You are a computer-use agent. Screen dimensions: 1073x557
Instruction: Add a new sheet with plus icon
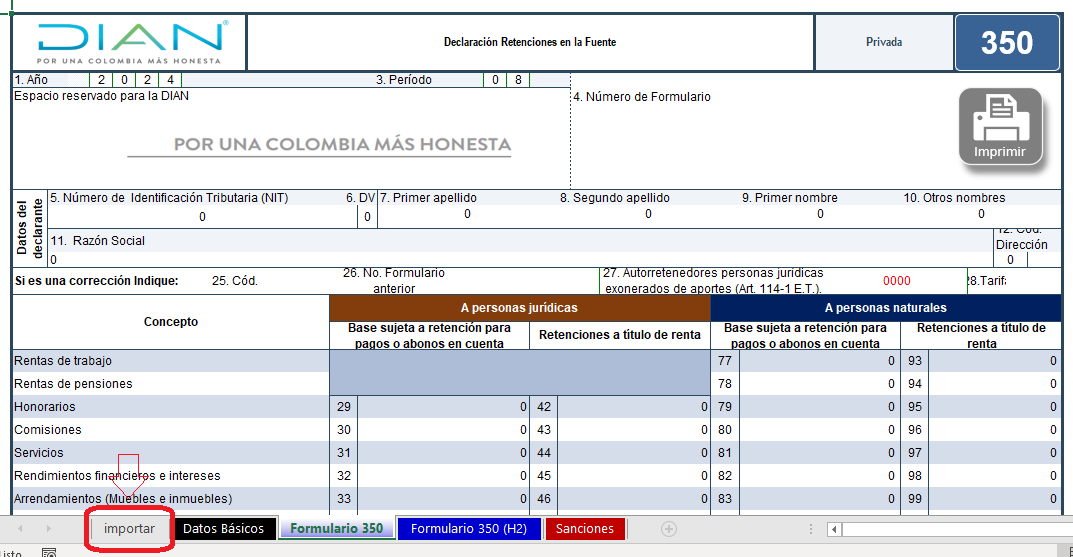click(x=669, y=528)
